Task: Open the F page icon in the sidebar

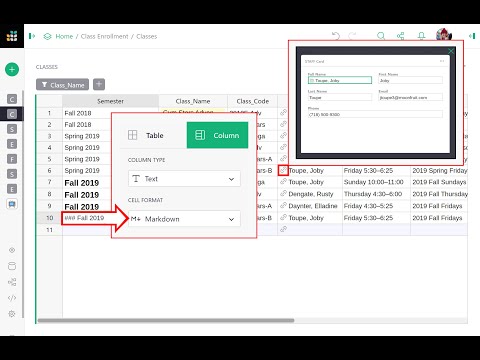Action: coord(12,159)
